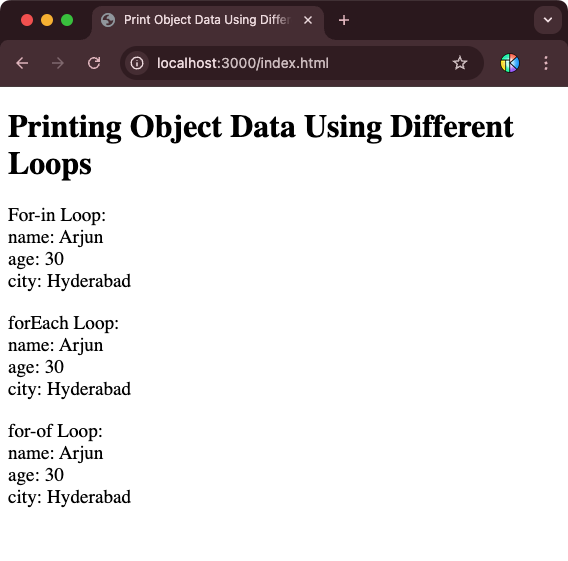The height and width of the screenshot is (561, 568).
Task: Click the yellow minimize window button
Action: click(47, 20)
